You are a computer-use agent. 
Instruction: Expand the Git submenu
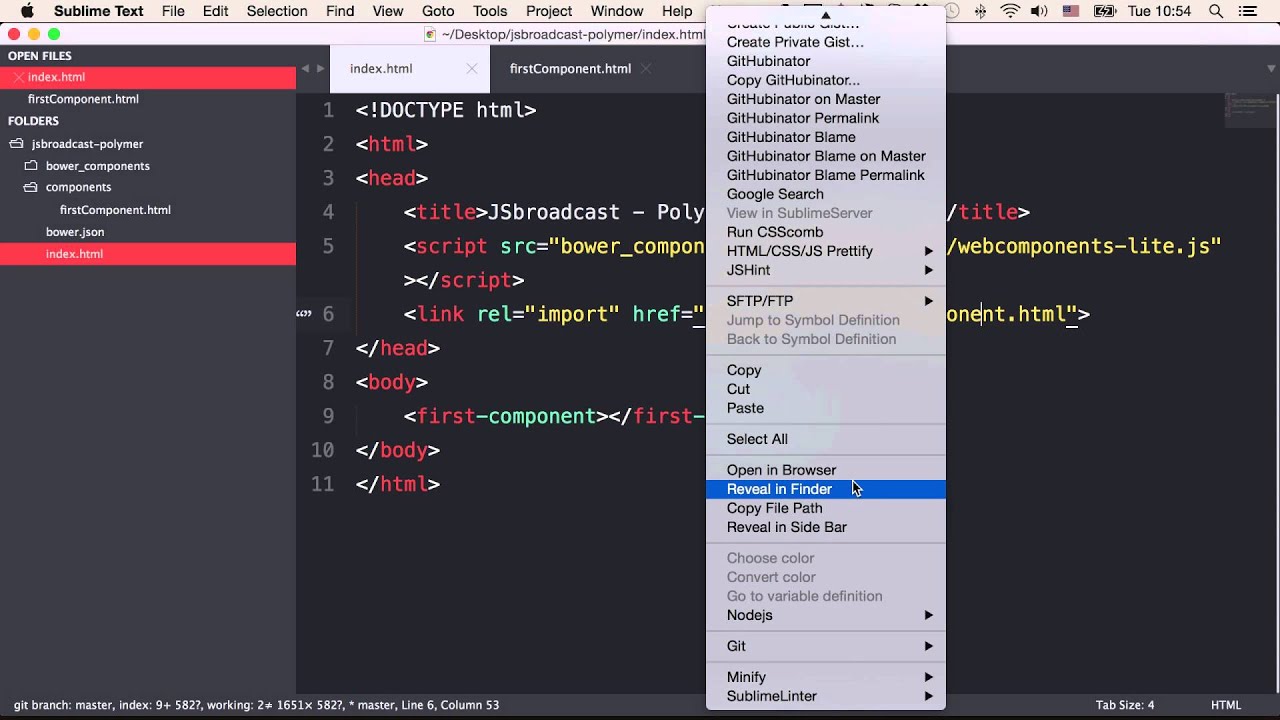[x=929, y=646]
